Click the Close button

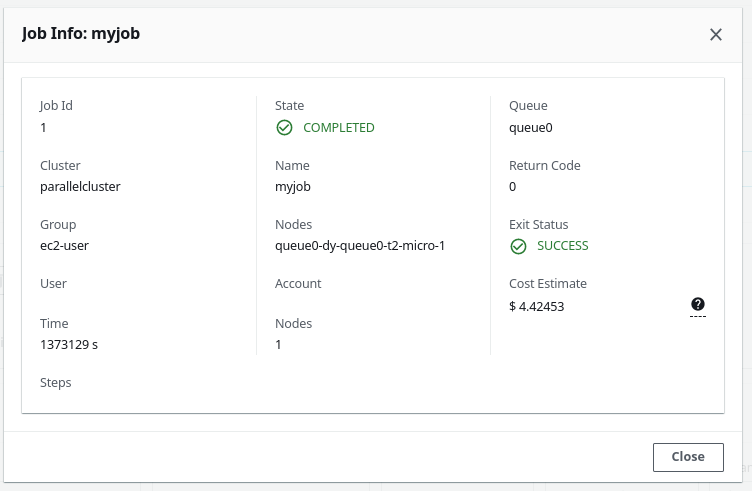(x=688, y=457)
